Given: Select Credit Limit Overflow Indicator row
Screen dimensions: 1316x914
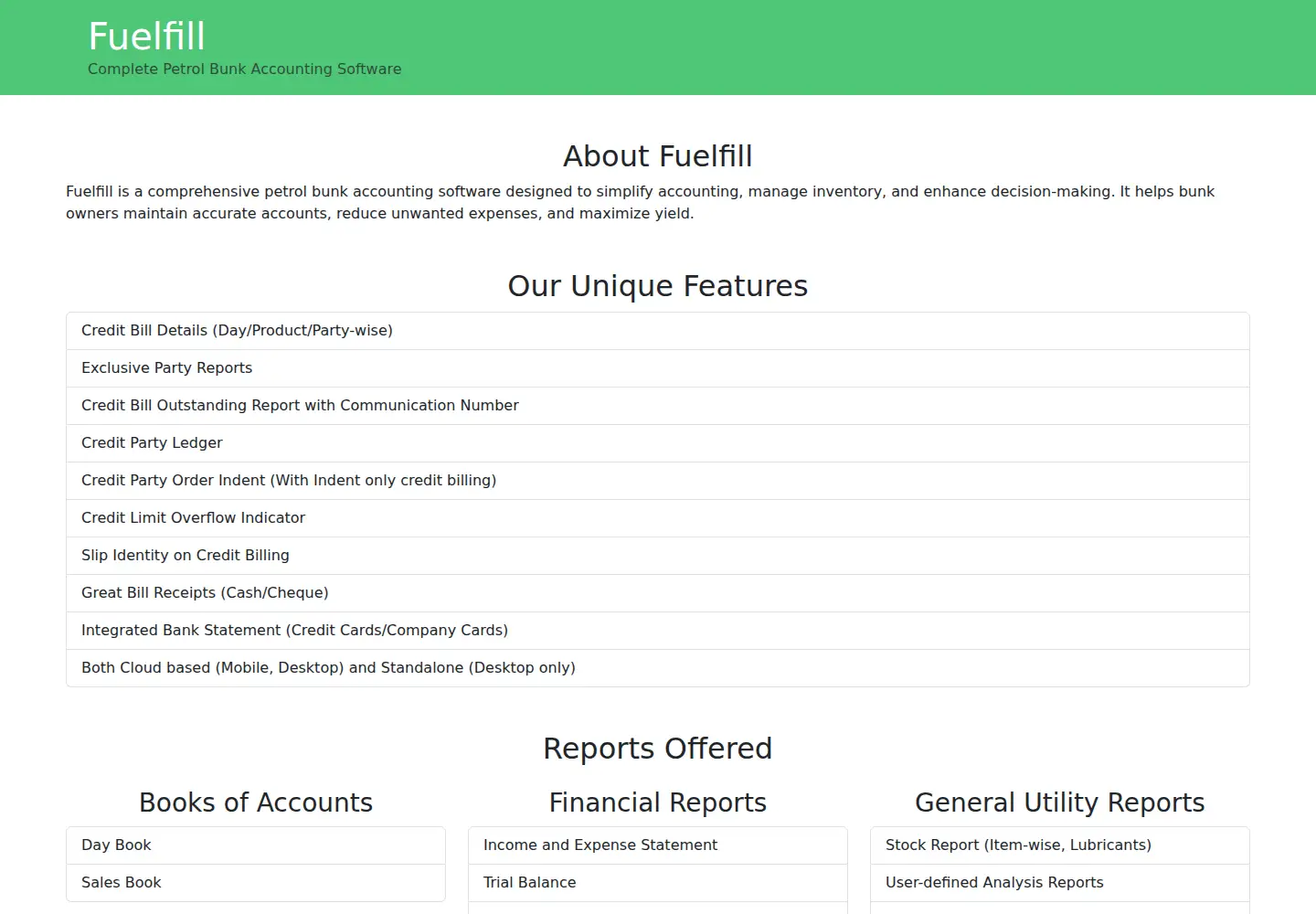Looking at the screenshot, I should click(x=658, y=518).
